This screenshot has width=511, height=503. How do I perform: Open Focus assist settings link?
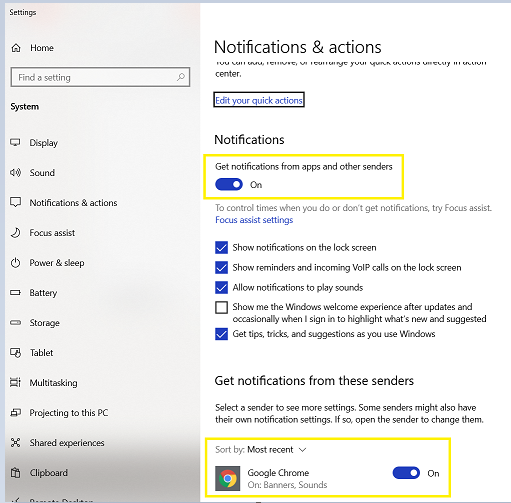point(254,220)
